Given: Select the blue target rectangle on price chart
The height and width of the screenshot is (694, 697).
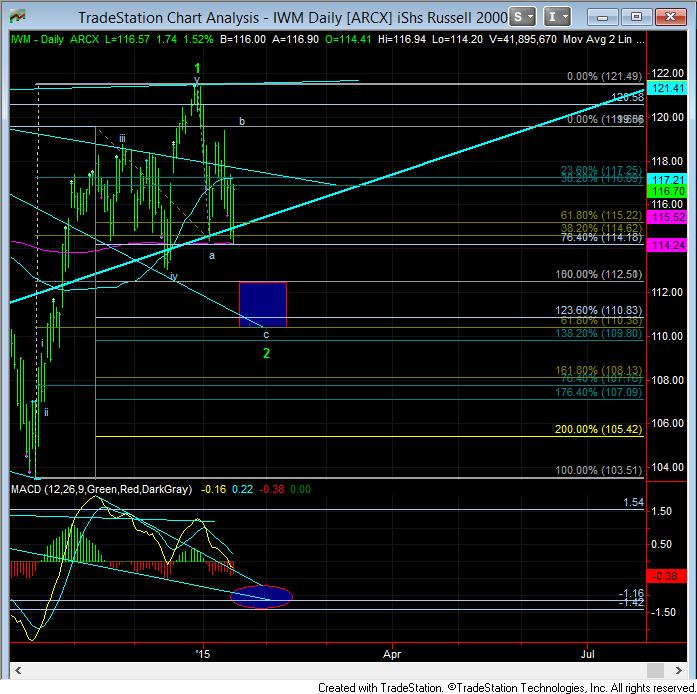Looking at the screenshot, I should pos(263,305).
